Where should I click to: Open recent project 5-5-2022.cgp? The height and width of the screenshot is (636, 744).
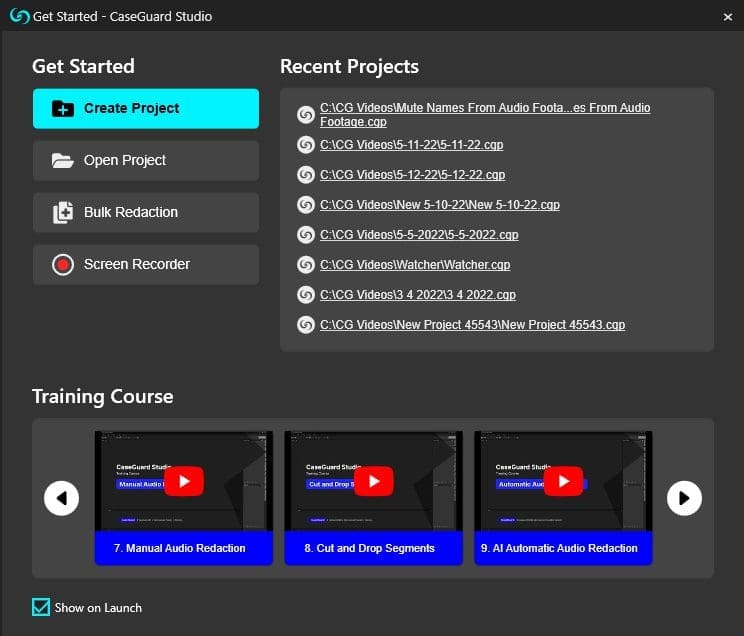[x=419, y=234]
